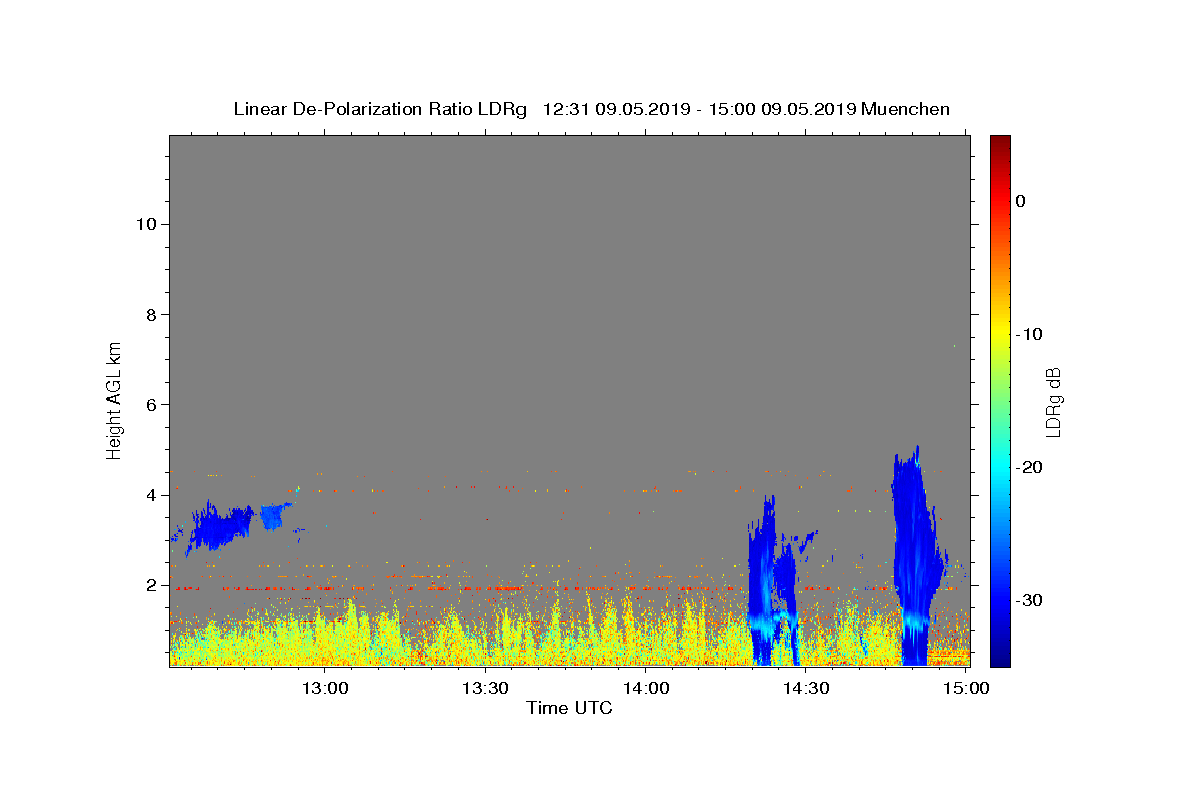Click the height tick label 6
This screenshot has height=800, width=1200.
tap(152, 404)
